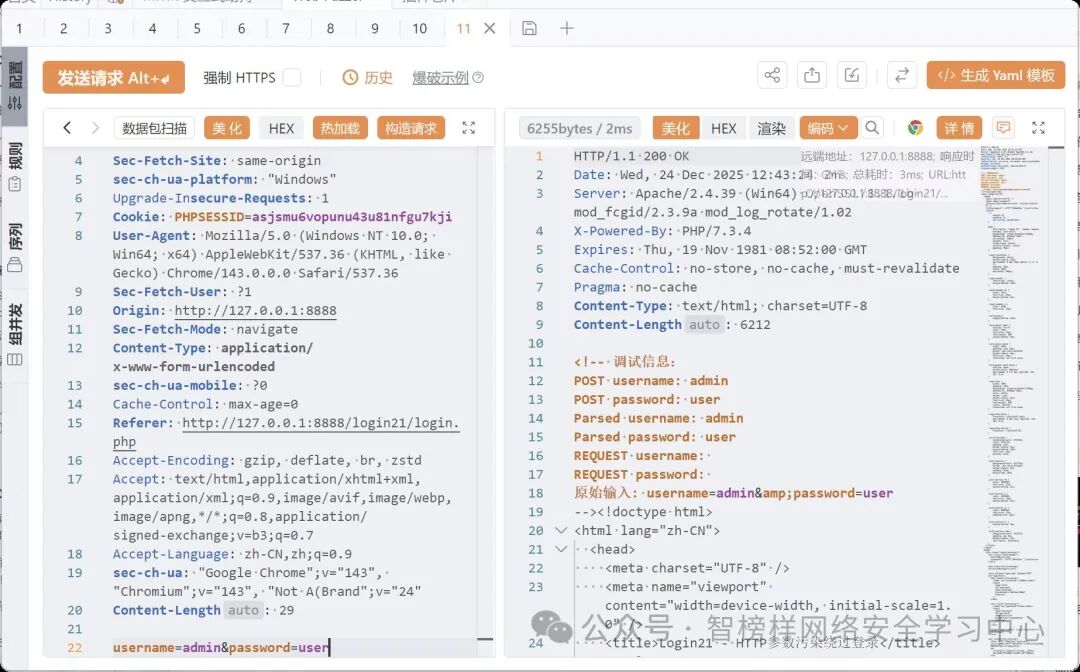Open the 组并发 sidebar panel

tap(15, 335)
